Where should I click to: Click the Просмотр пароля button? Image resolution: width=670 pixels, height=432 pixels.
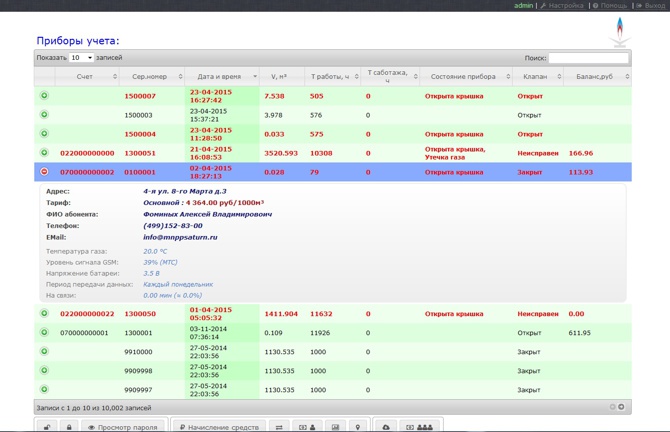pyautogui.click(x=123, y=427)
